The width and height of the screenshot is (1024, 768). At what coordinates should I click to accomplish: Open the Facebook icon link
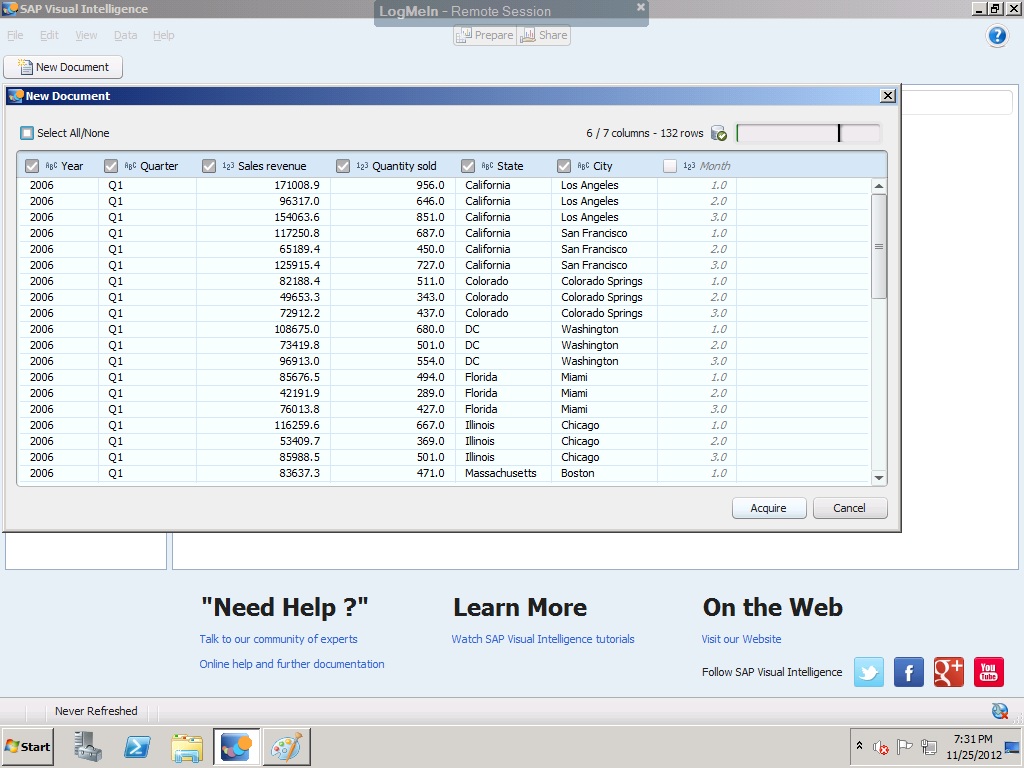point(908,672)
